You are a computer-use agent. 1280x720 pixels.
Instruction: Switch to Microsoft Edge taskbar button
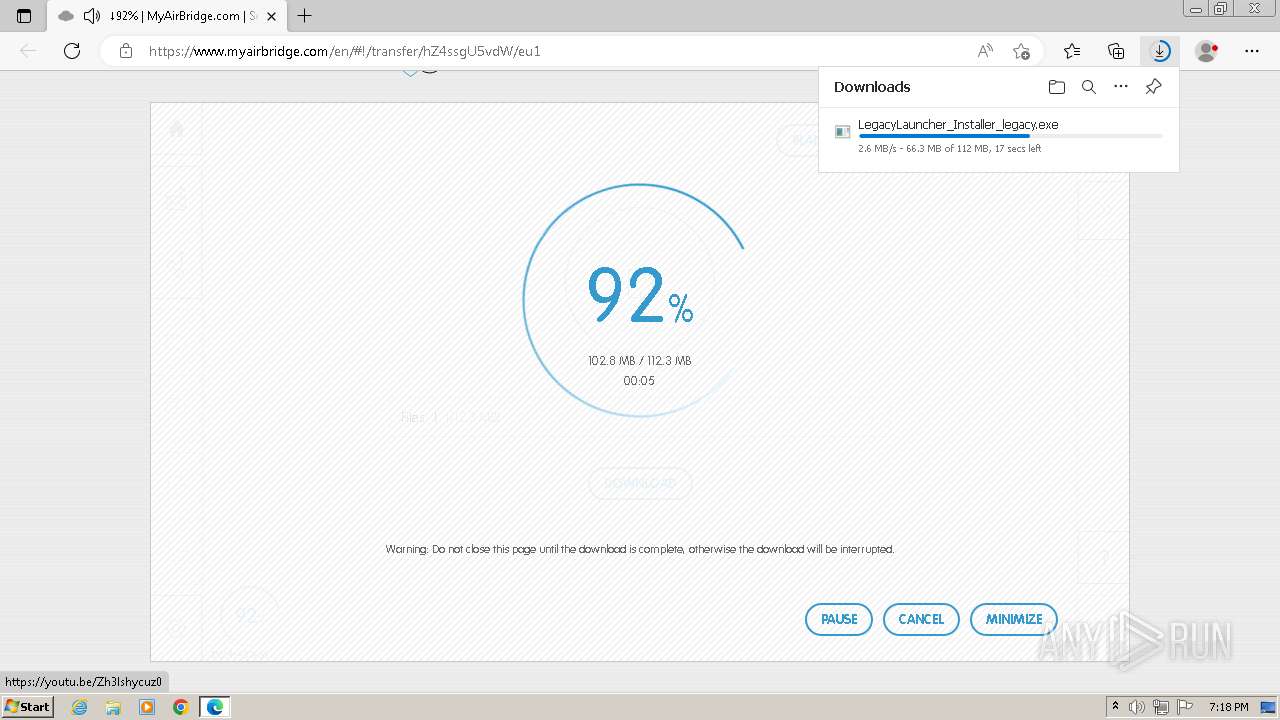click(215, 707)
